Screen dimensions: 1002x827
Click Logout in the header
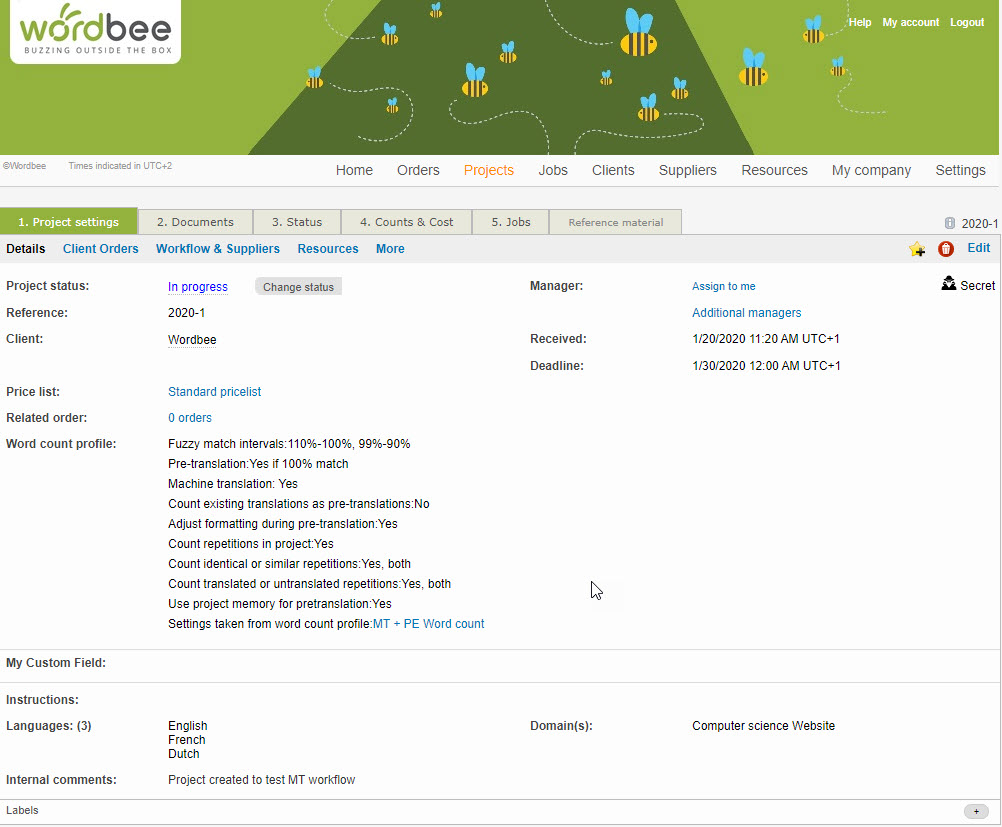coord(967,22)
